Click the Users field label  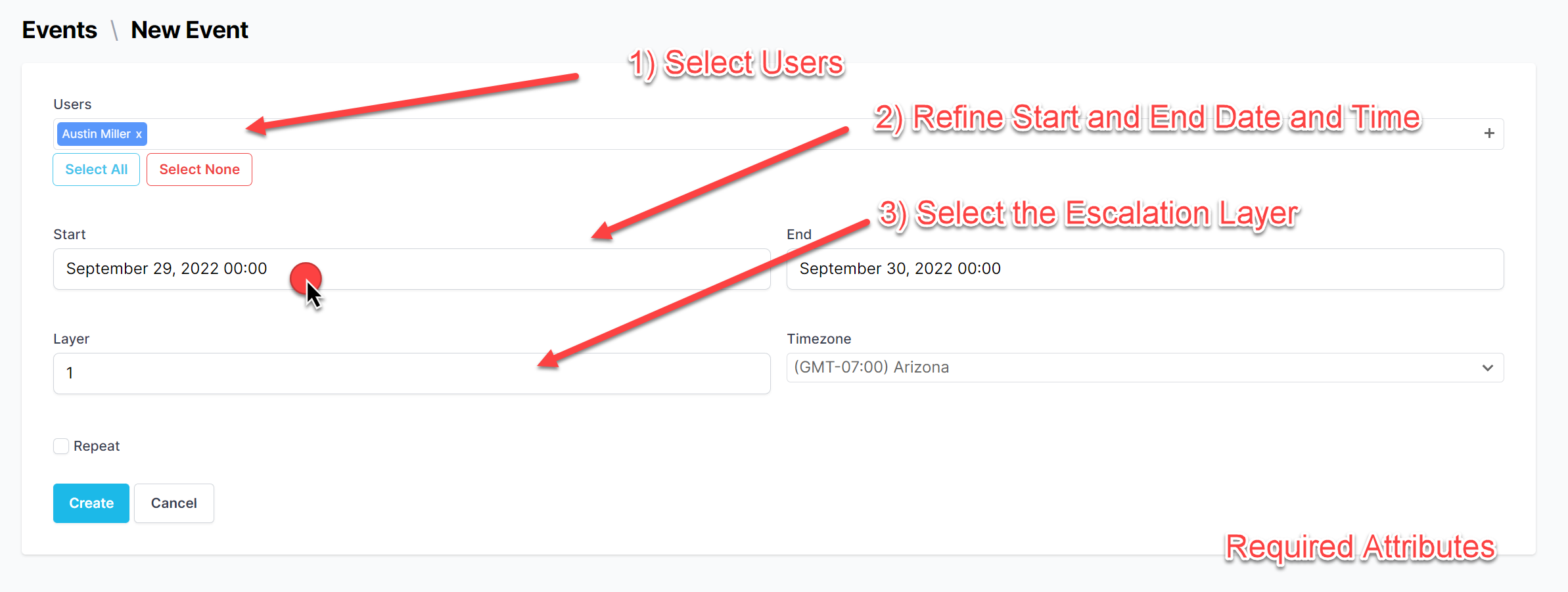coord(72,104)
